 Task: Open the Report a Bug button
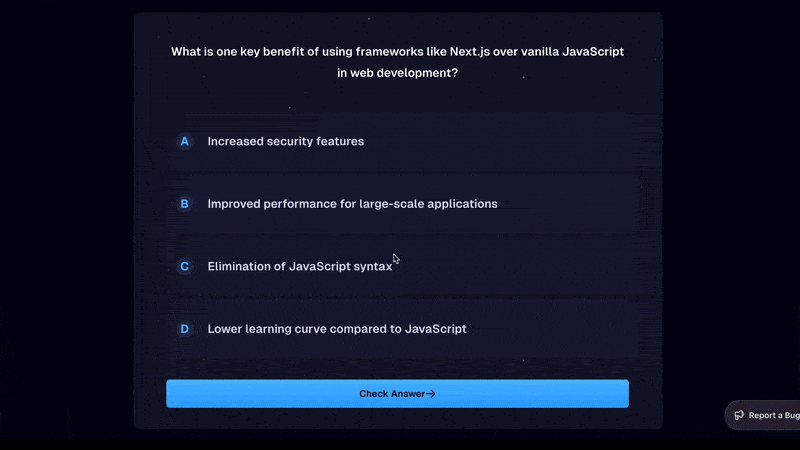(x=765, y=415)
